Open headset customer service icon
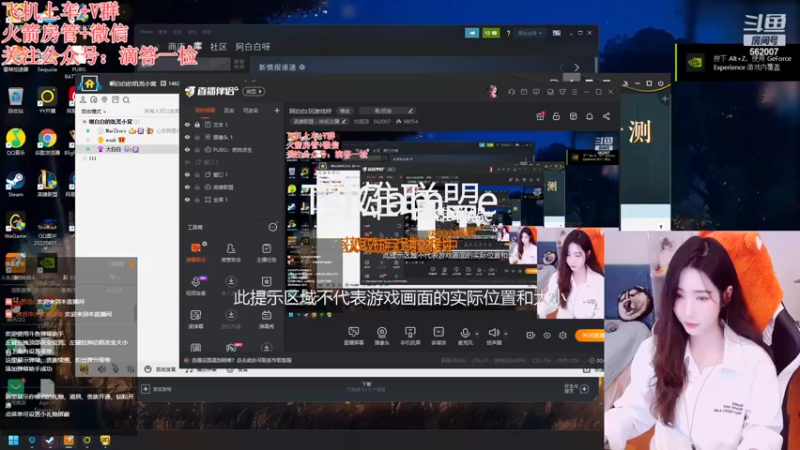 pos(511,92)
